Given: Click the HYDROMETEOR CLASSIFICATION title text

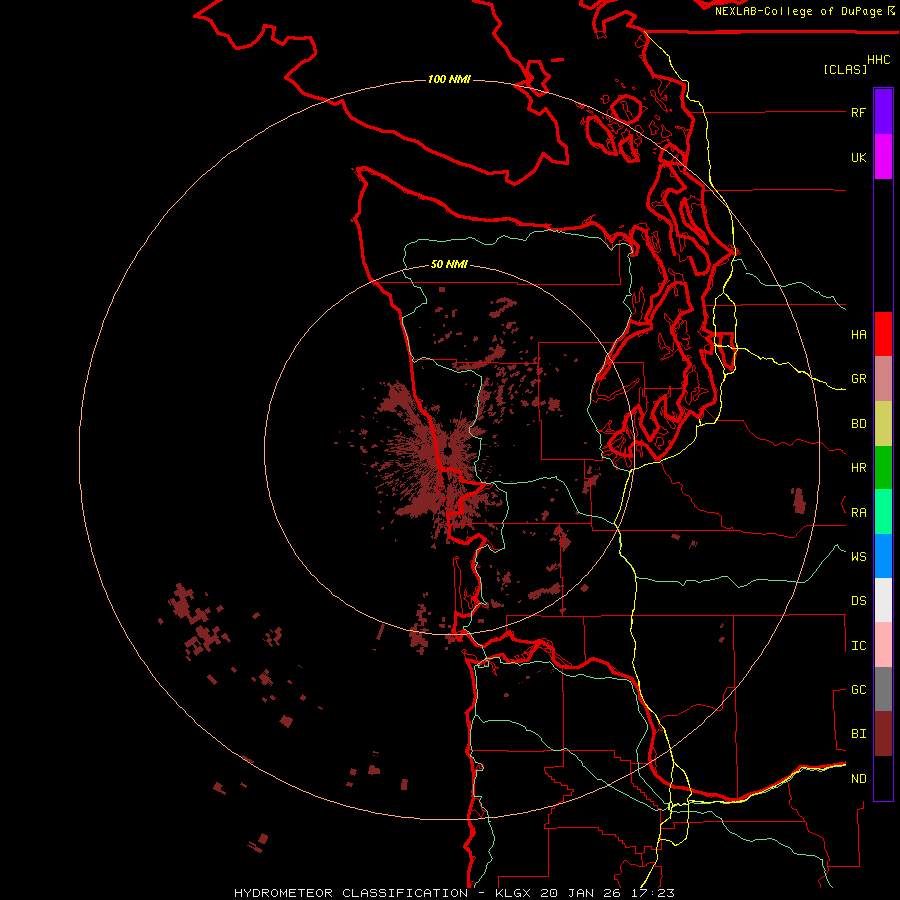Looking at the screenshot, I should 351,893.
